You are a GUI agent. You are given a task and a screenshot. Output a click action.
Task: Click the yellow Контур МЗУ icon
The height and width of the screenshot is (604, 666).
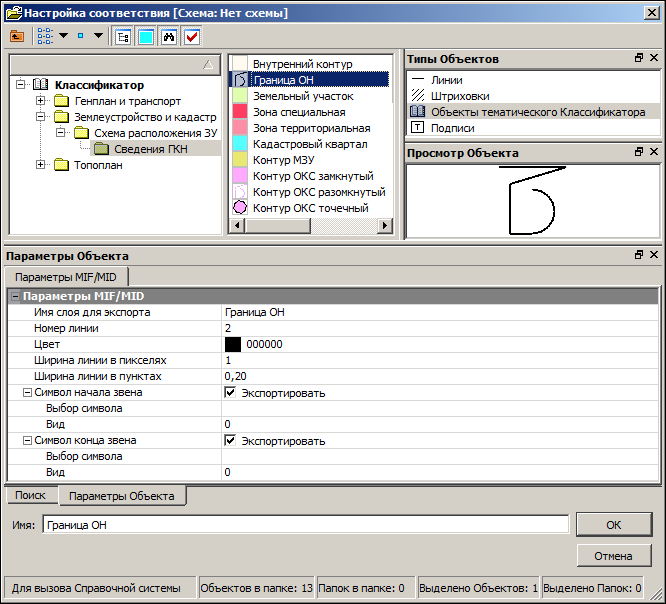[x=240, y=159]
